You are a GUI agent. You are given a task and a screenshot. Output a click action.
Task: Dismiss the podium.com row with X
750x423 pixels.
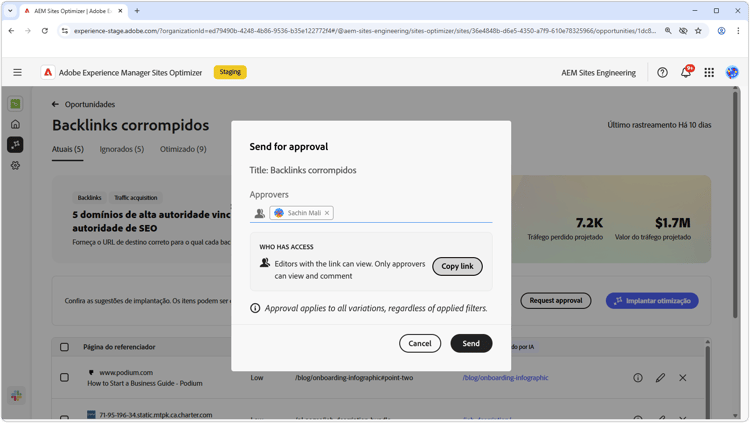683,378
